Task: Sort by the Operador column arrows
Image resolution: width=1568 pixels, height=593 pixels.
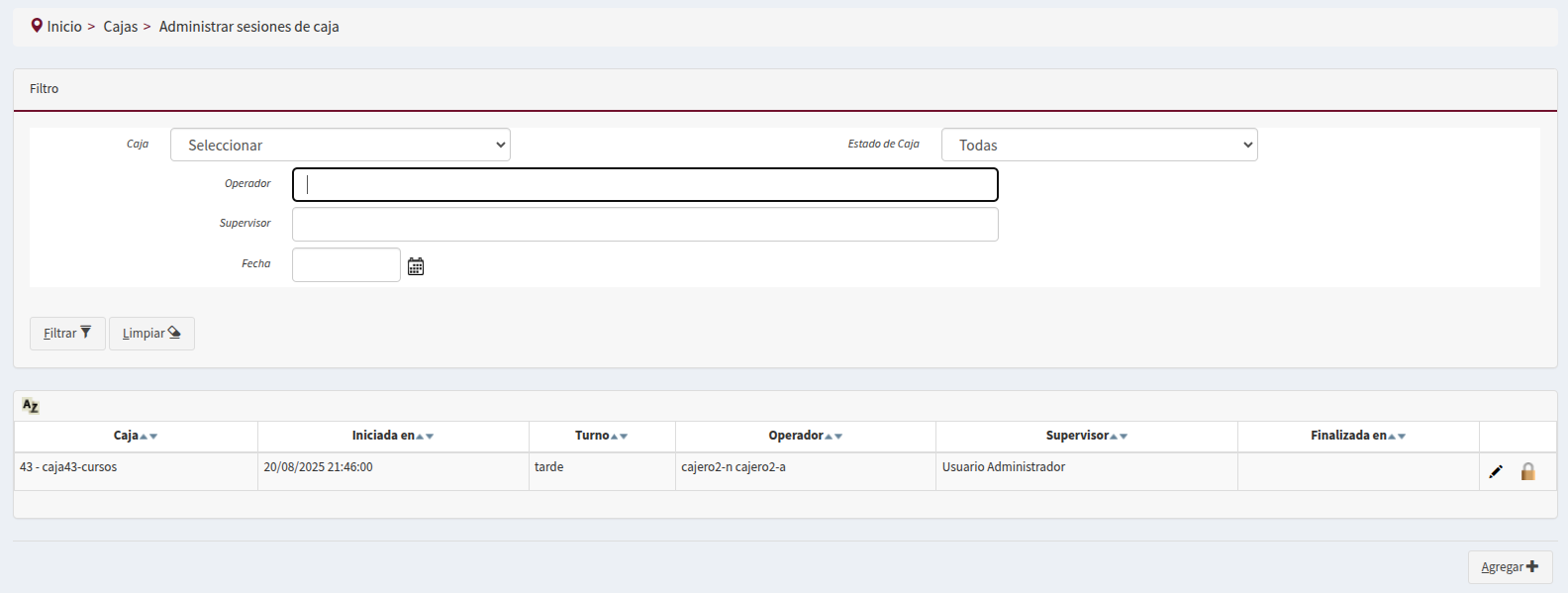Action: point(833,437)
